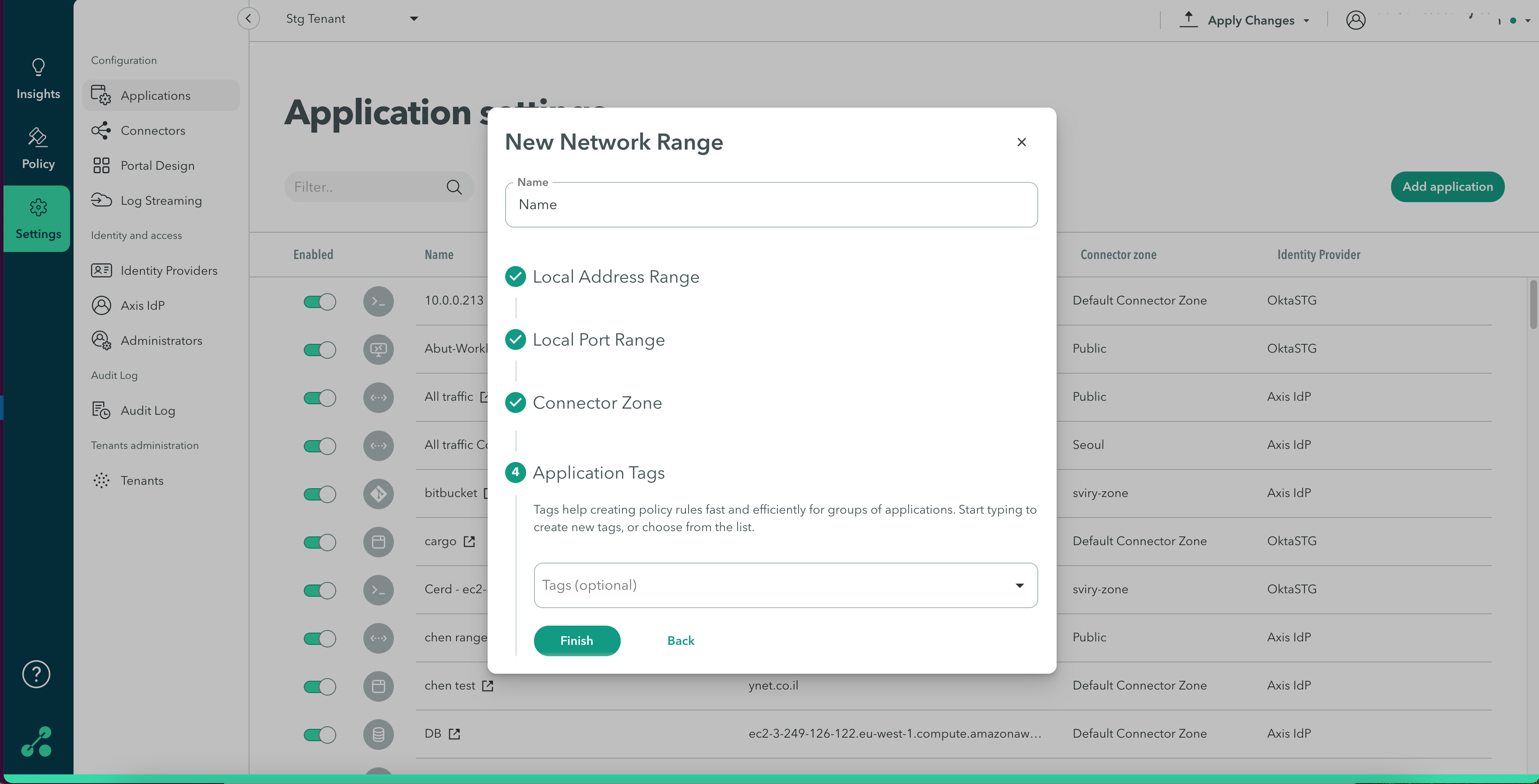Click the Finish button
This screenshot has width=1539, height=784.
(x=576, y=640)
